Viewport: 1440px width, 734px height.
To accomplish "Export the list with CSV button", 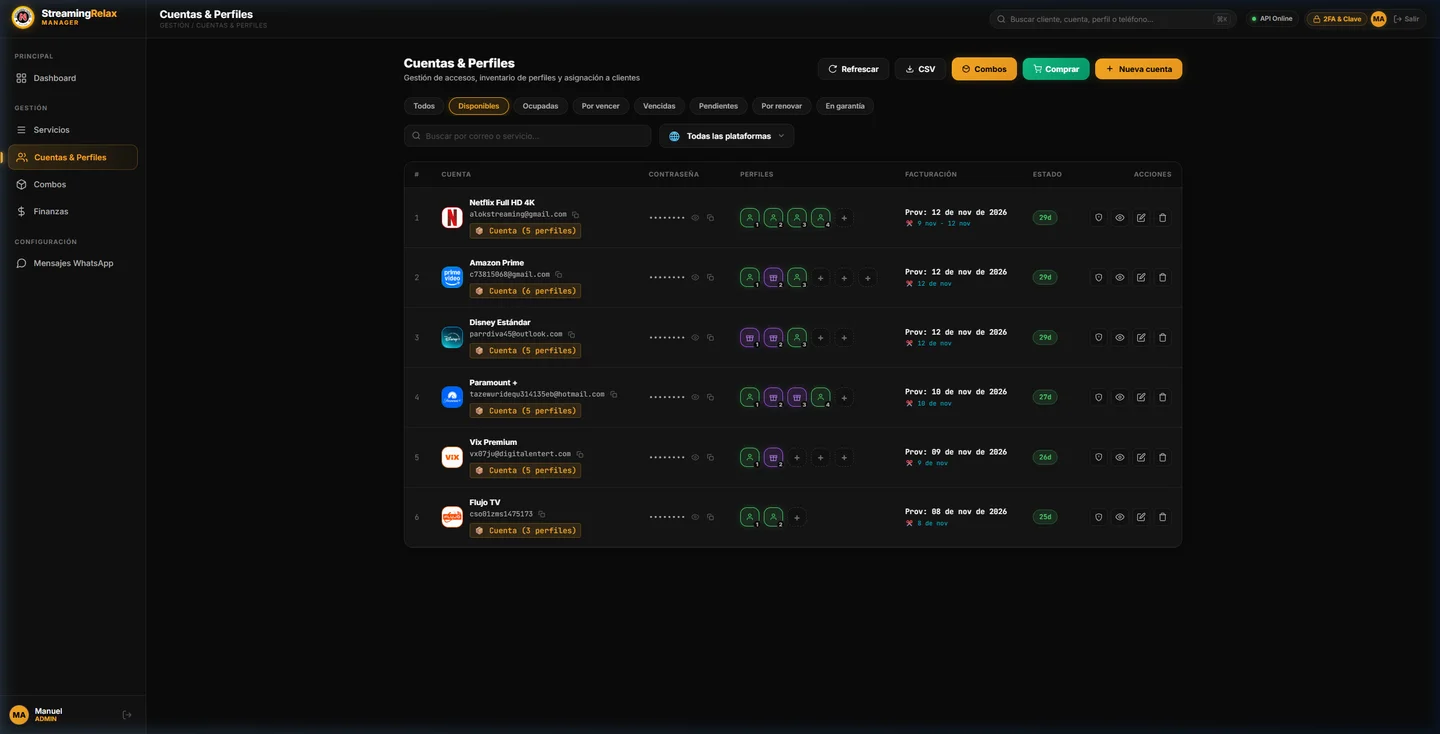I will [x=920, y=69].
